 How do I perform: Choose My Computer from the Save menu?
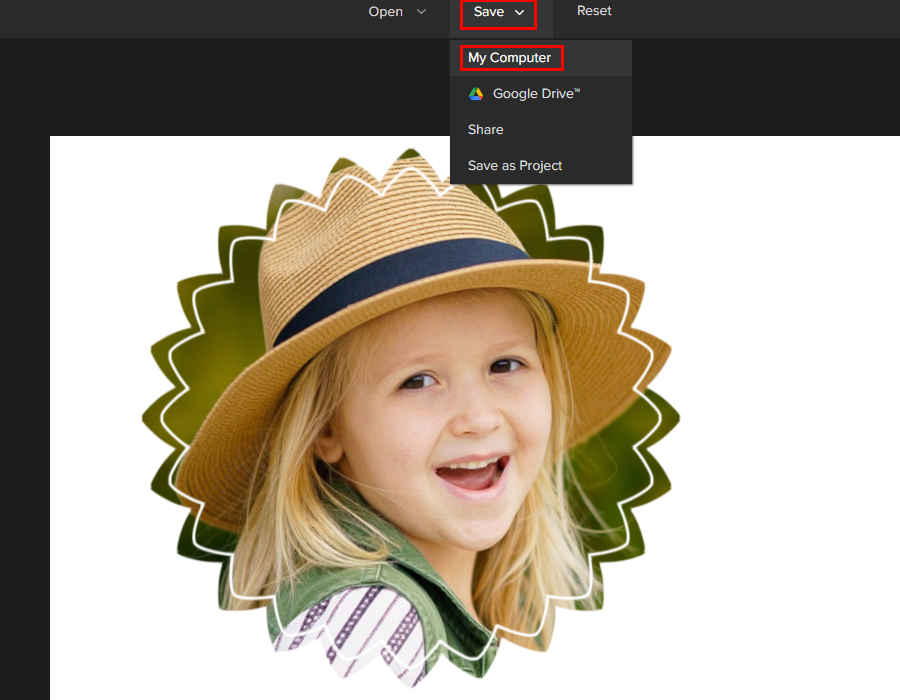510,58
